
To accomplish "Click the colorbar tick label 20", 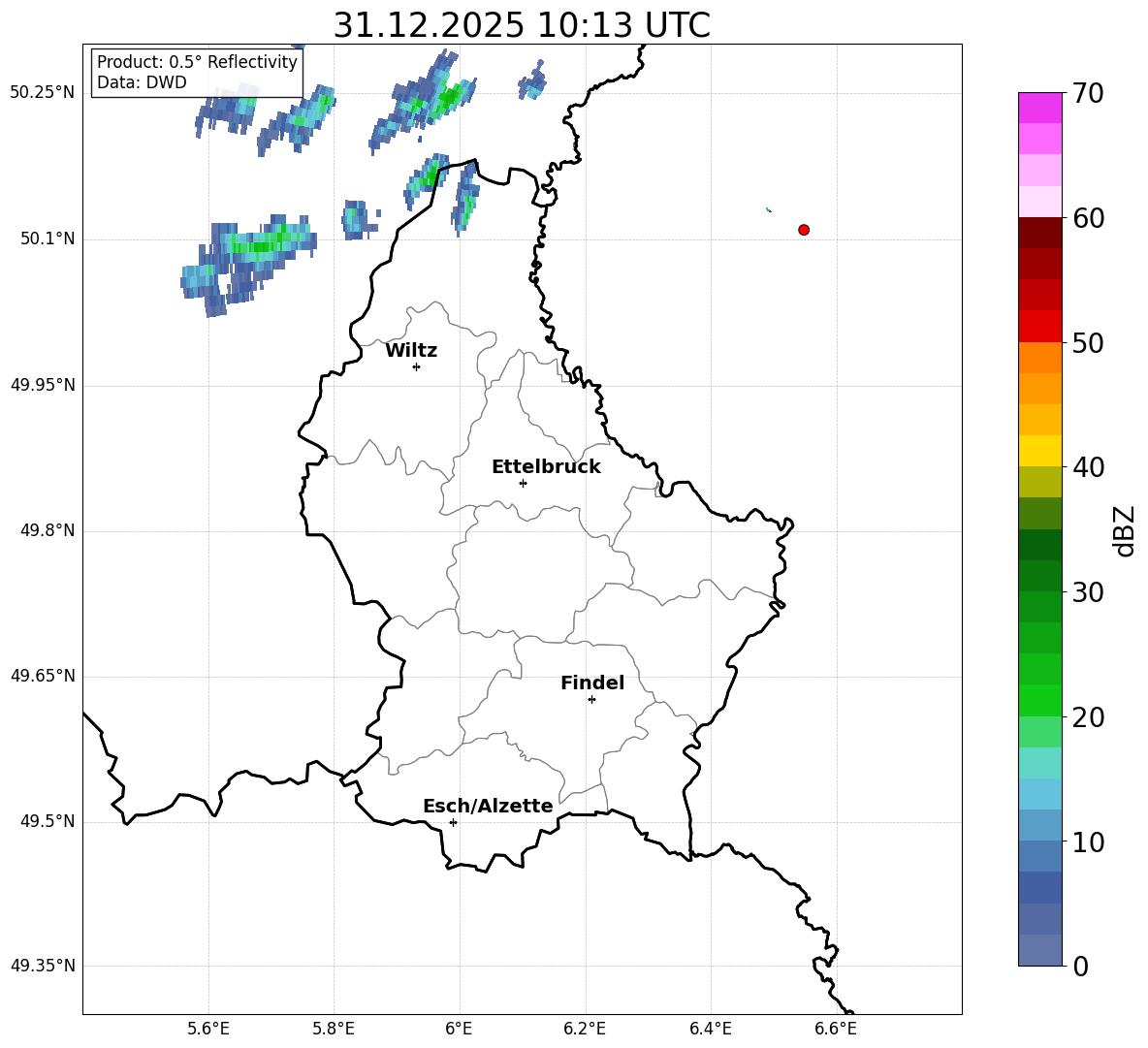I will coord(1088,717).
